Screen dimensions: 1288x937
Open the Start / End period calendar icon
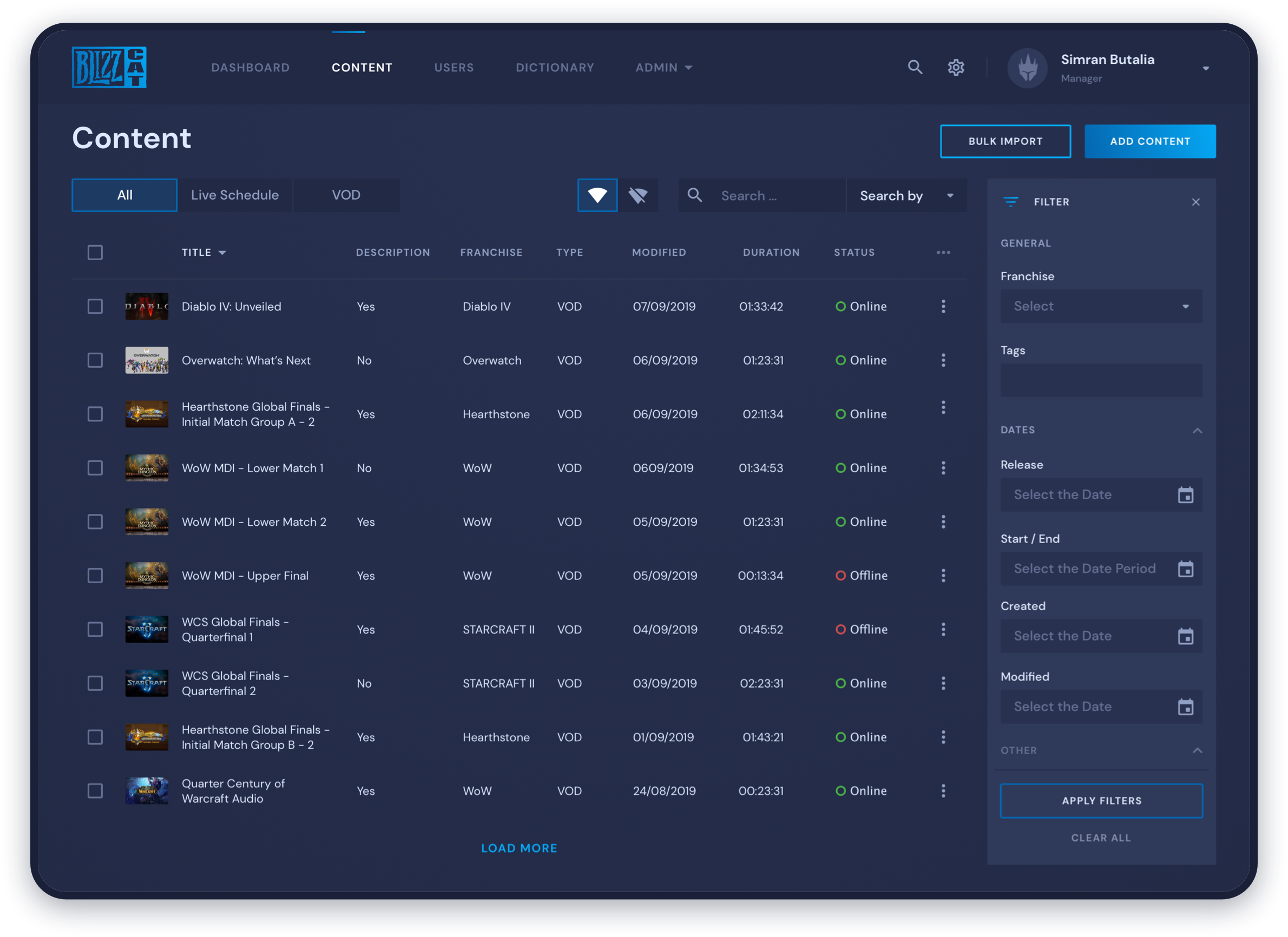[x=1185, y=569]
